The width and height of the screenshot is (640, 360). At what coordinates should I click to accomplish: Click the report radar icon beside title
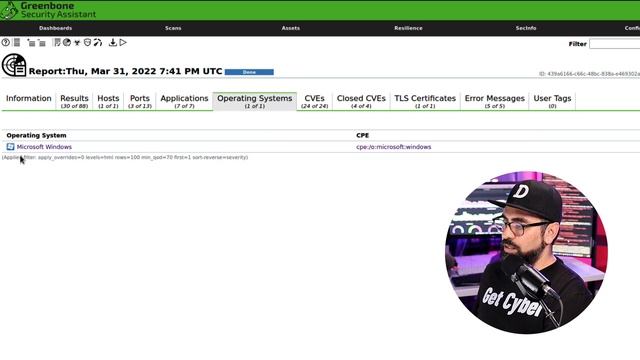click(14, 65)
